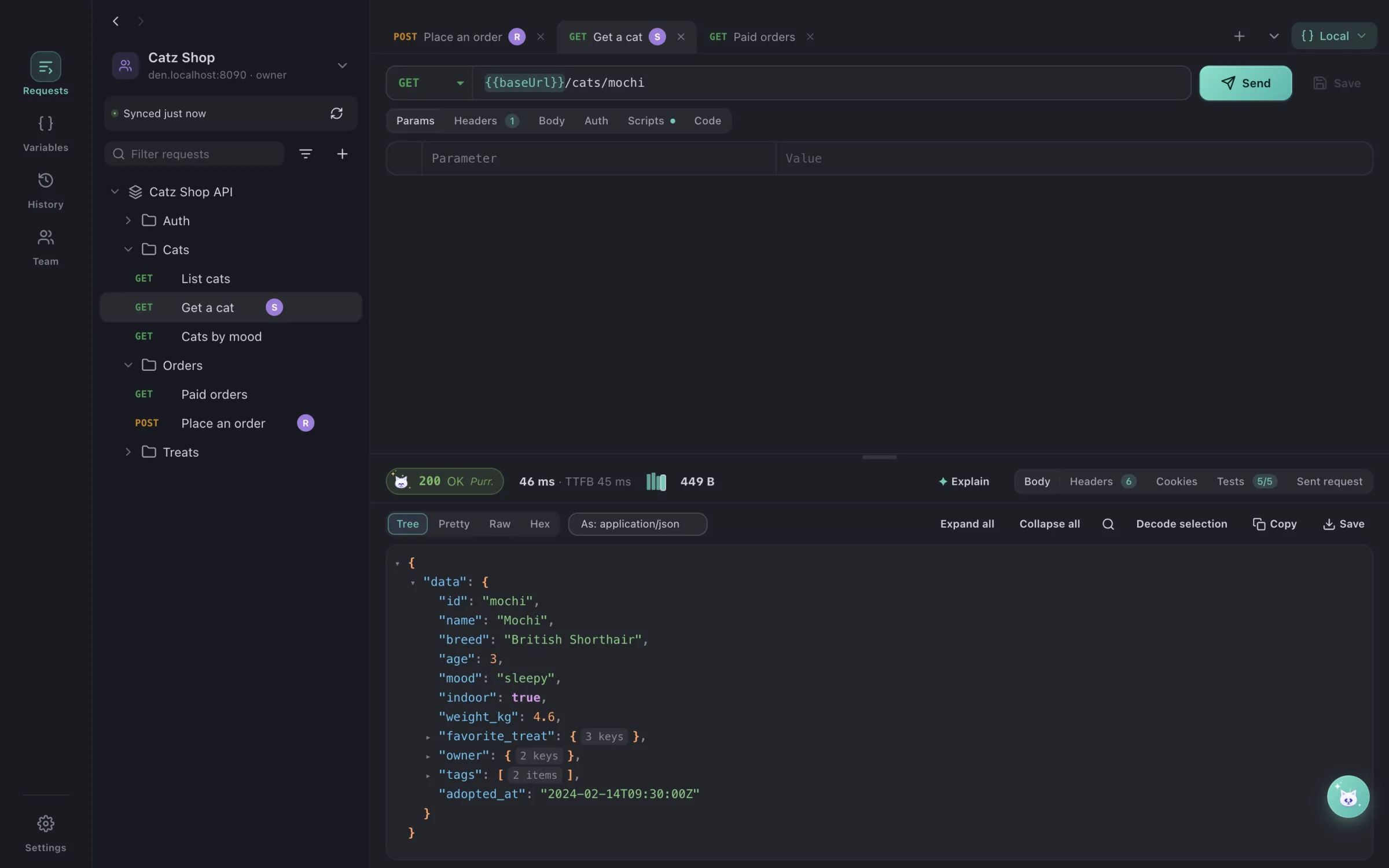Open the GET method dropdown

[430, 83]
